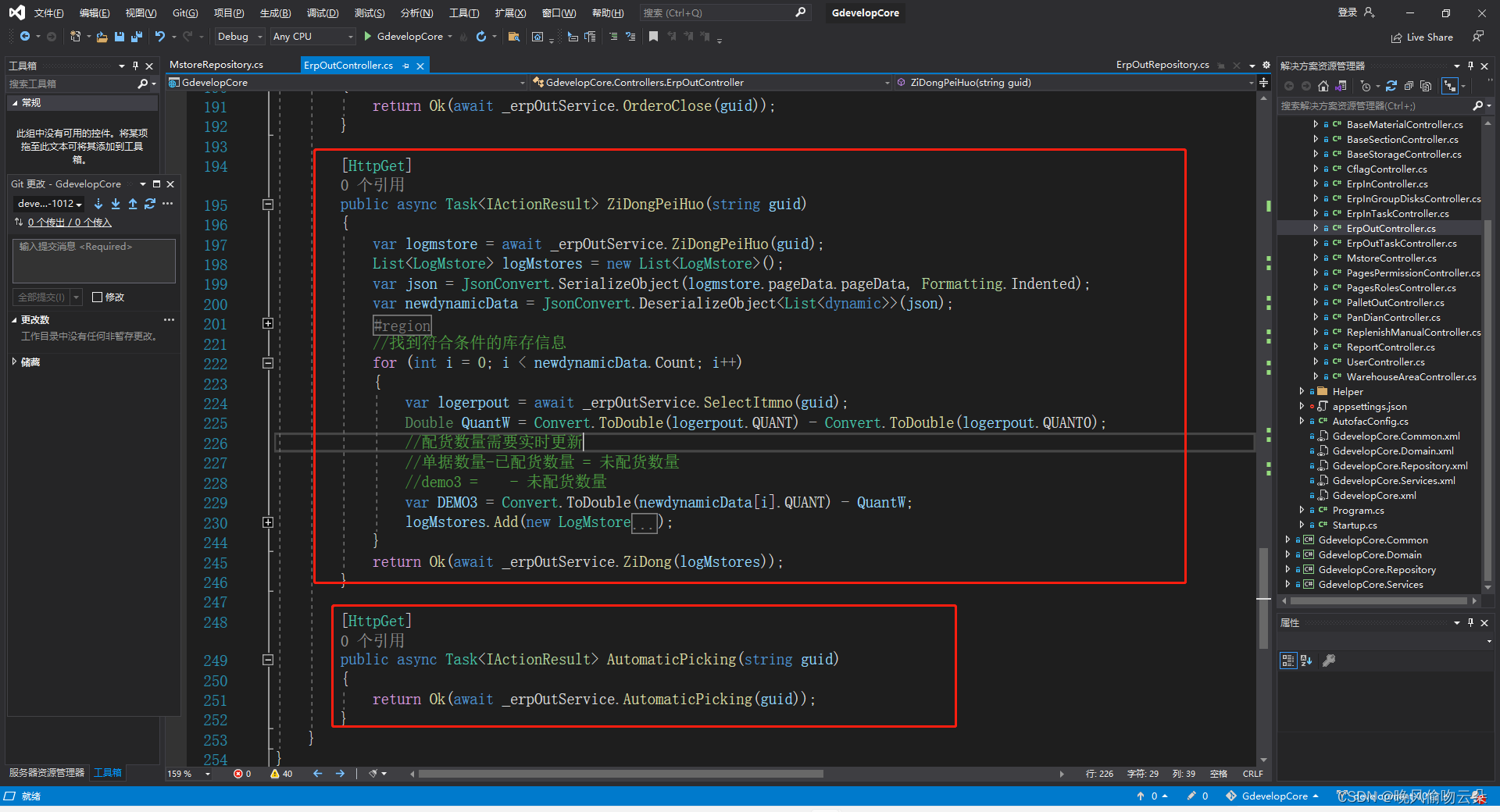
Task: Click the comment selected lines icon
Action: pyautogui.click(x=613, y=37)
